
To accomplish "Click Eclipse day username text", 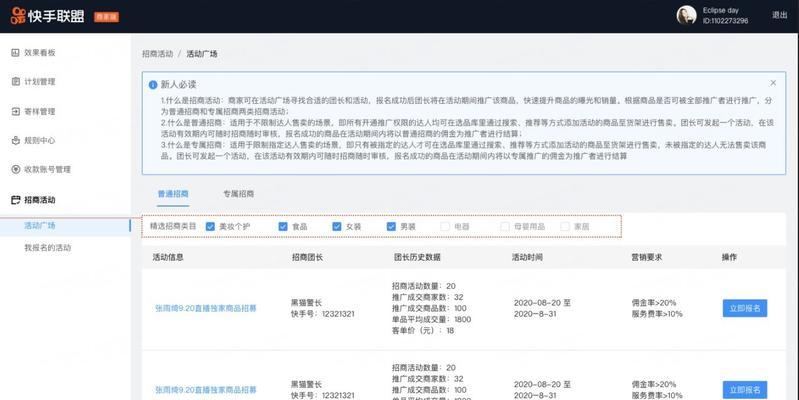I will (x=721, y=10).
